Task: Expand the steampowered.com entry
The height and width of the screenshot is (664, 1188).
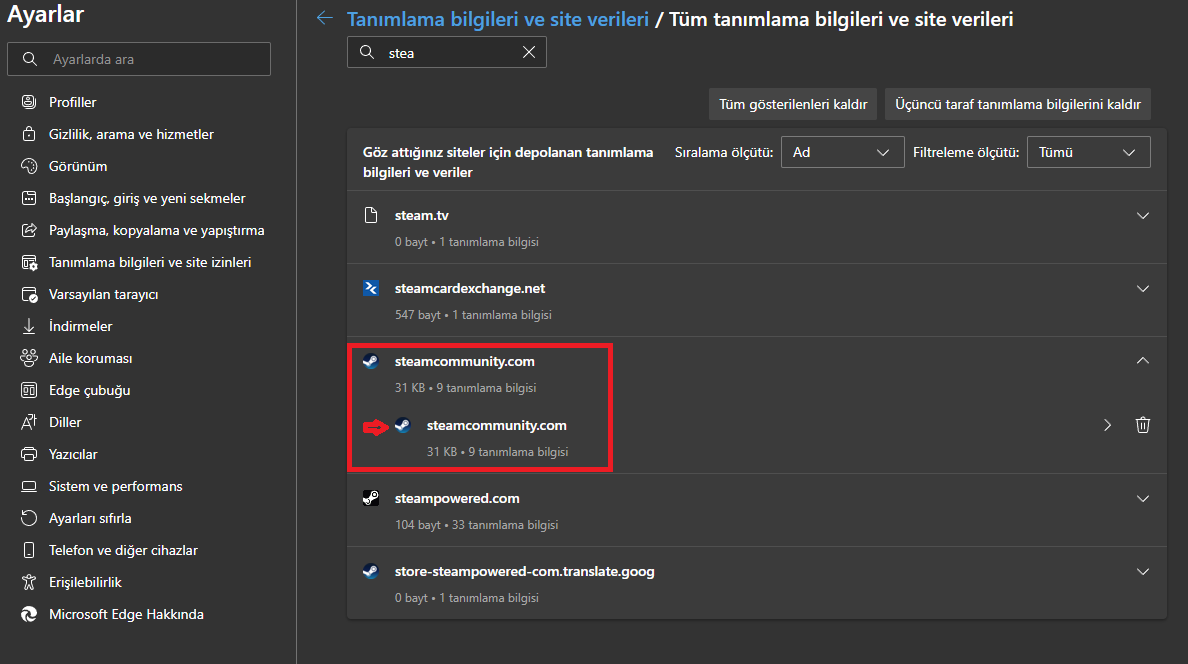Action: pos(1143,498)
